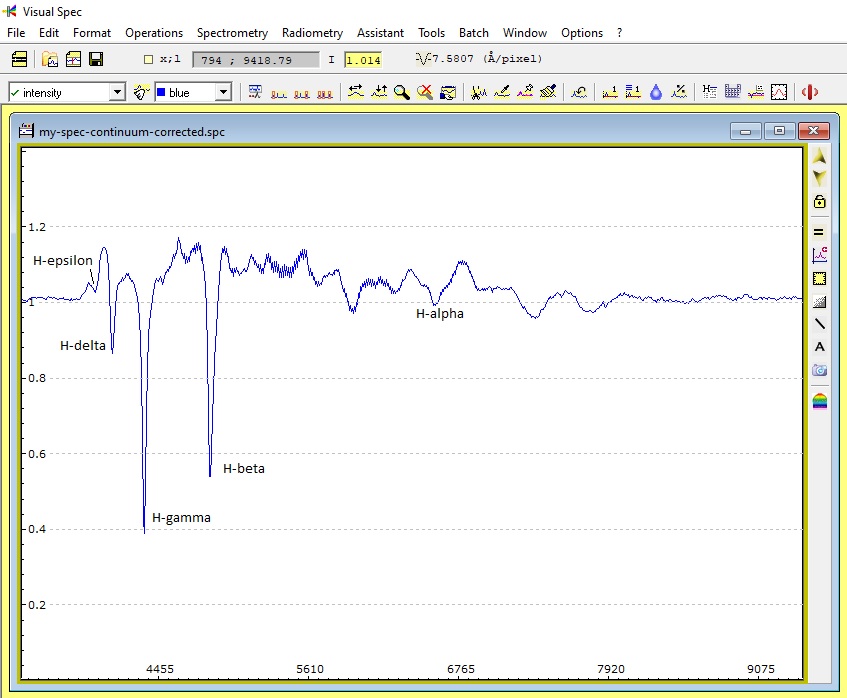Click the first red-peaks line icon
This screenshot has width=847, height=698.
[x=279, y=94]
